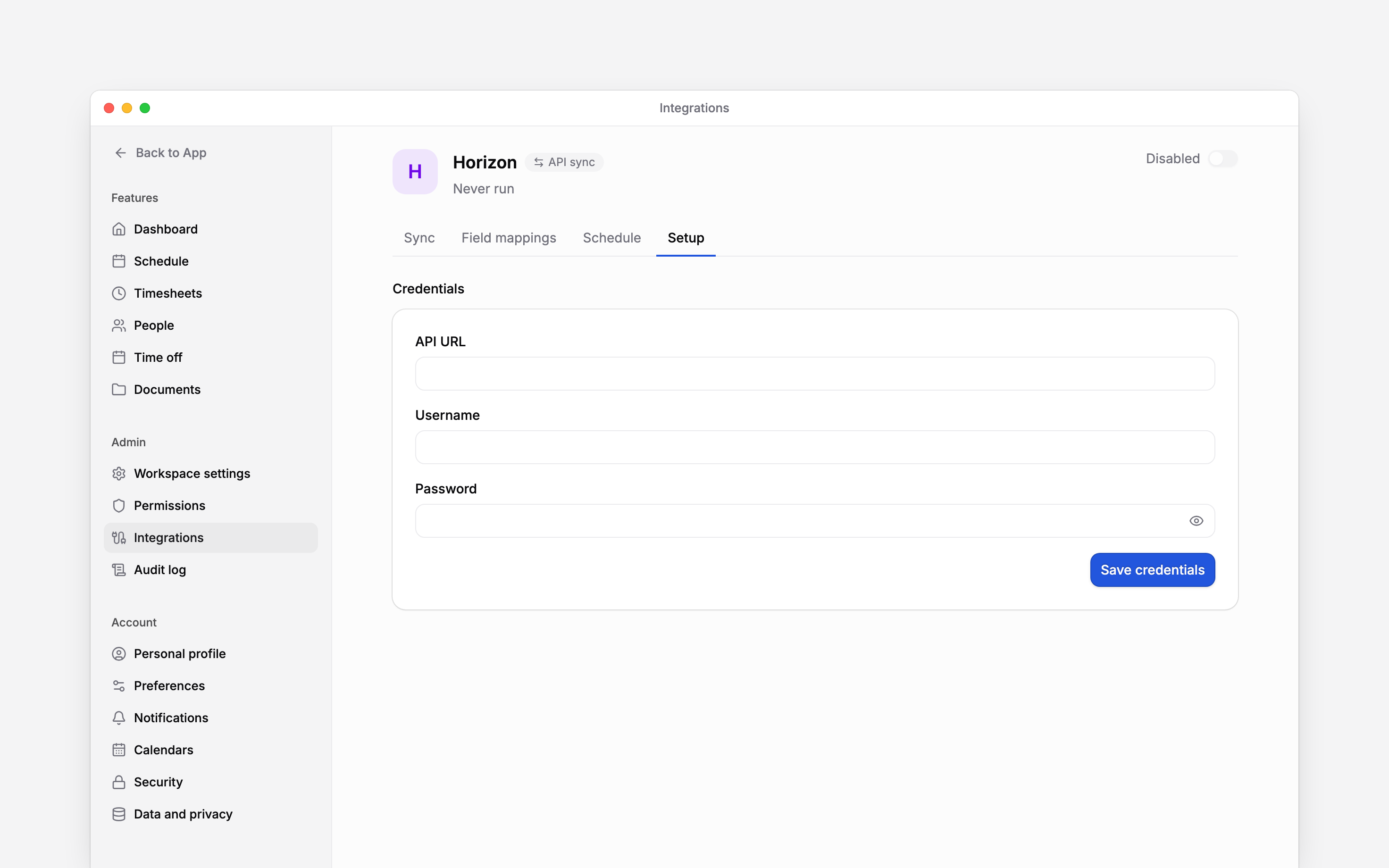Click into the Password field
Screen dimensions: 1389x868
point(815,521)
